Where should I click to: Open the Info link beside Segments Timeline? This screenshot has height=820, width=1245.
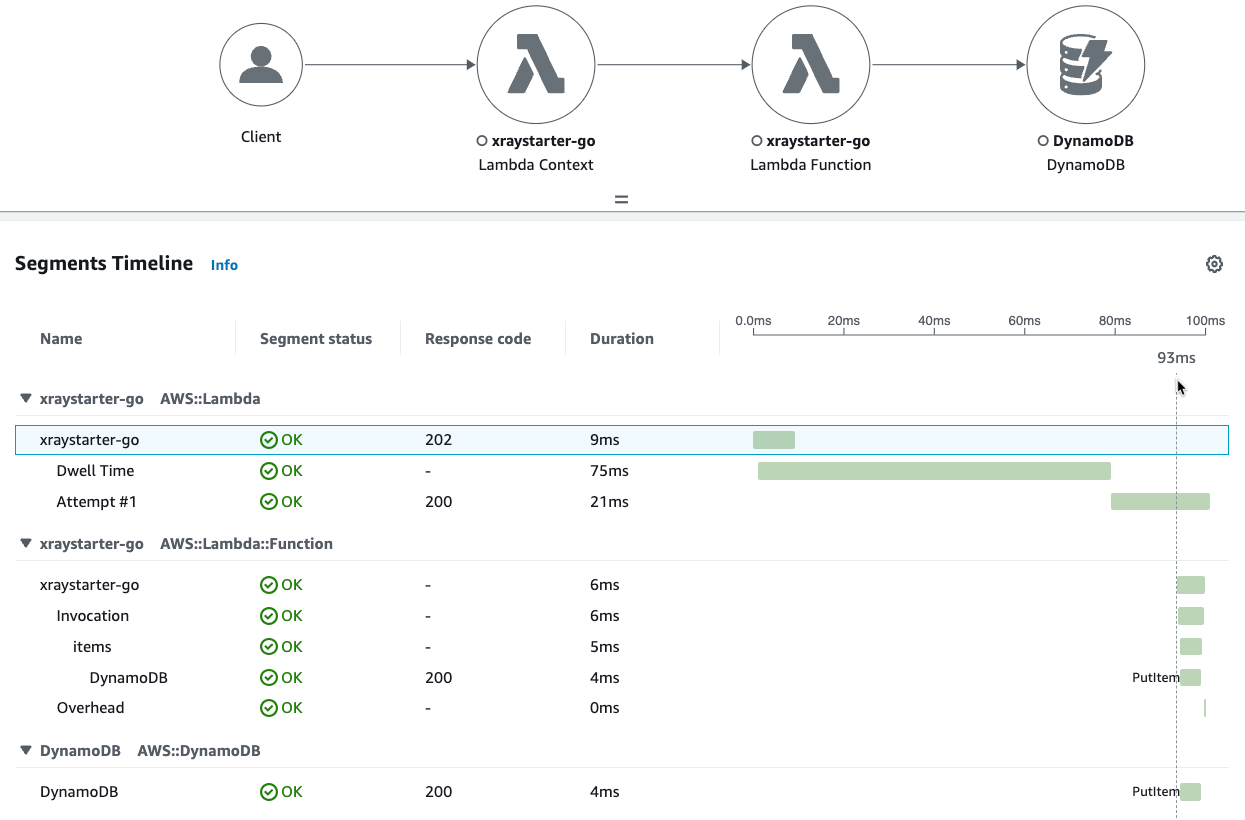tap(224, 265)
